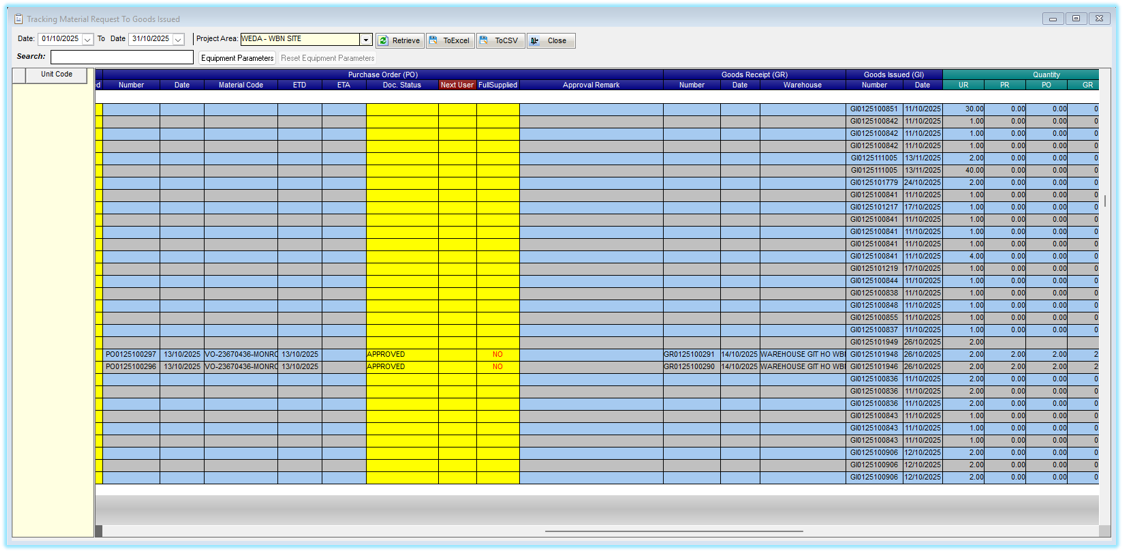The height and width of the screenshot is (552, 1123).
Task: Select purchase order cell PO0125100297
Action: [x=131, y=354]
